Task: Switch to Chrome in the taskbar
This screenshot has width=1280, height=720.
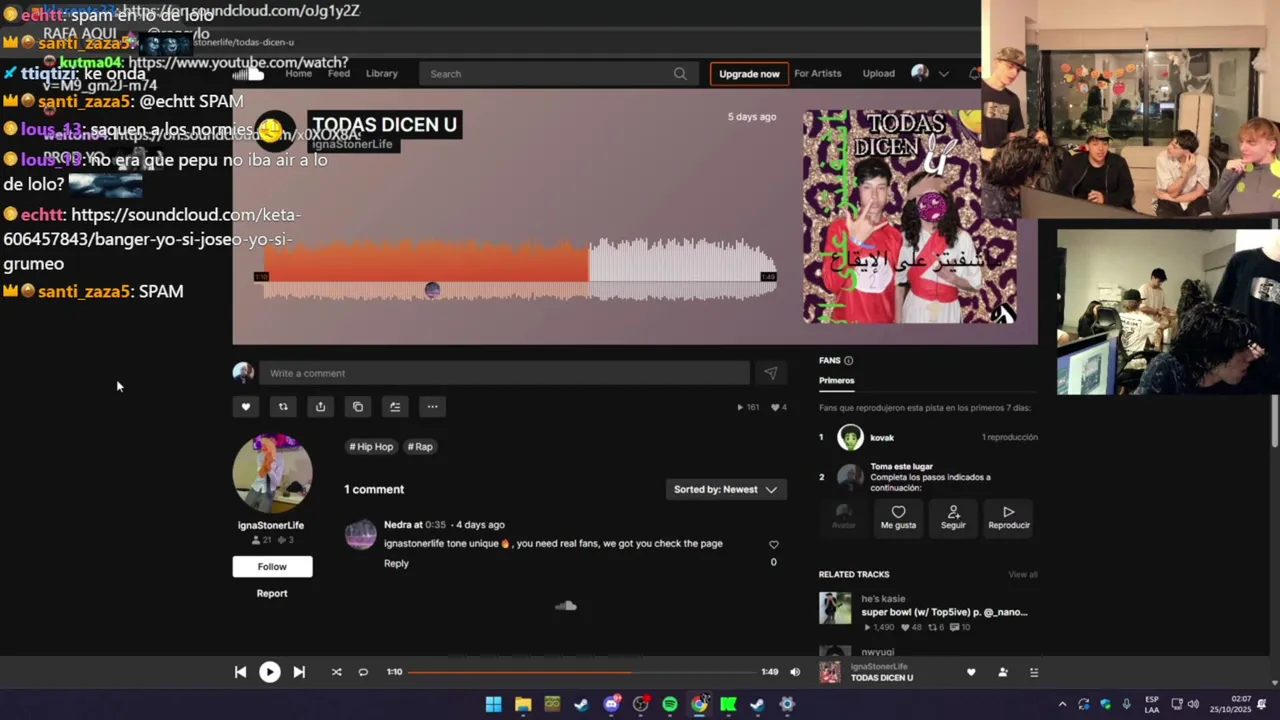Action: point(699,704)
